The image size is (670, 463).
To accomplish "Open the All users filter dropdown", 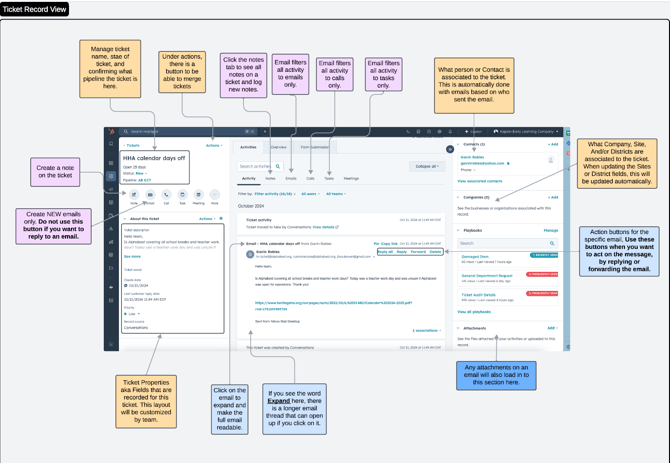I will click(310, 194).
